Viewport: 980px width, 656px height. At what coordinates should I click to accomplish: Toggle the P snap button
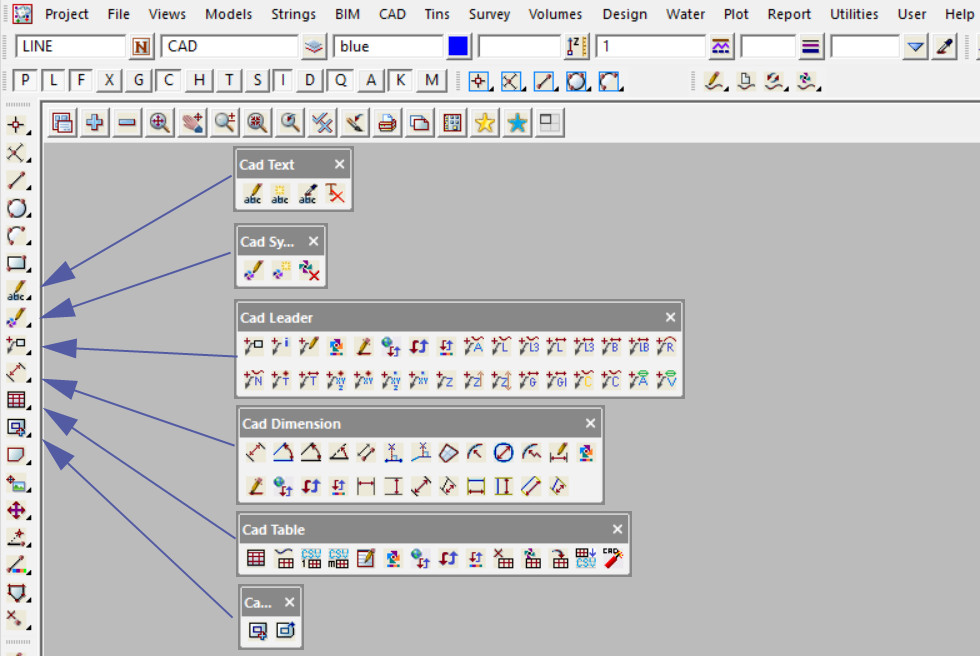(26, 81)
